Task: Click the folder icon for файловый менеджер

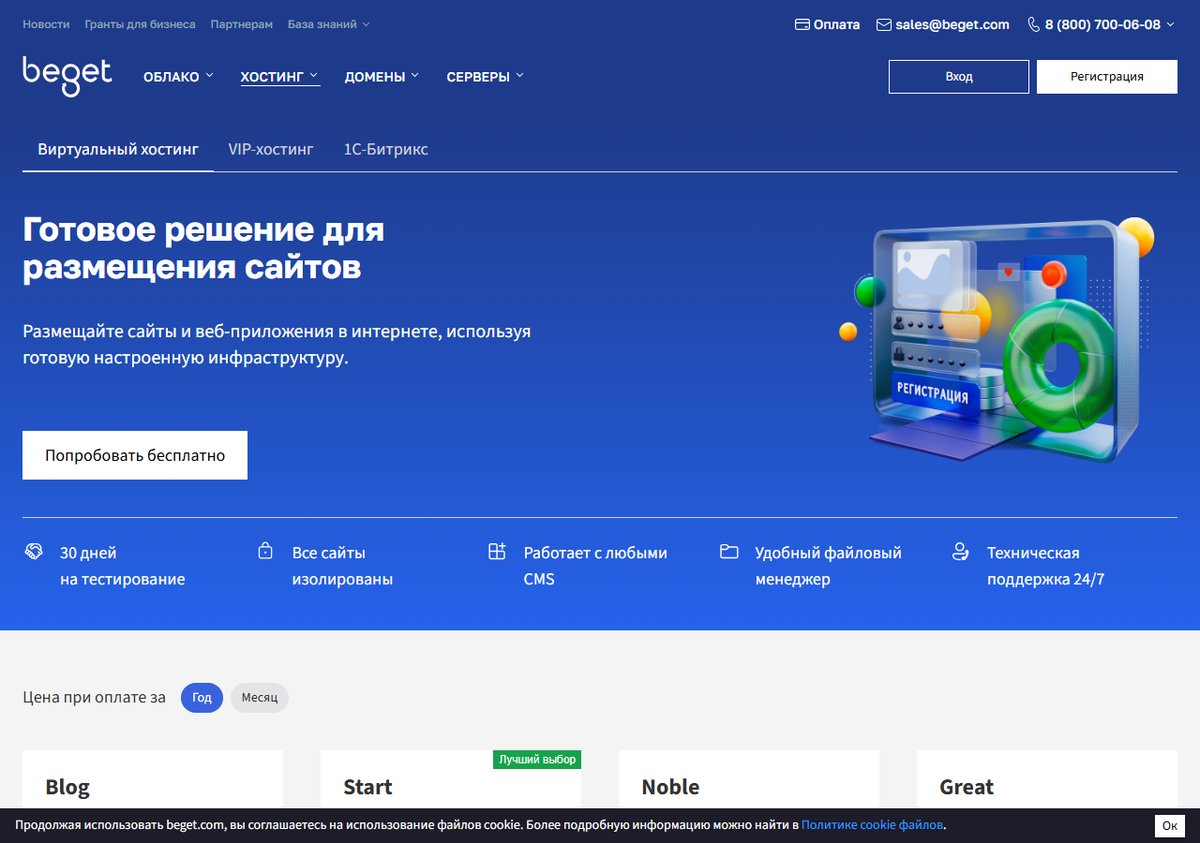Action: tap(729, 551)
